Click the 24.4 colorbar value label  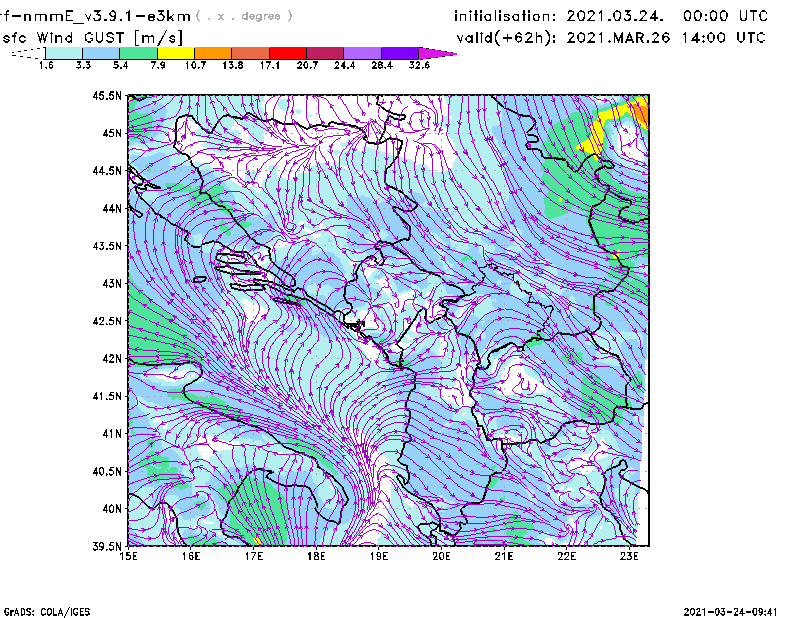coord(344,65)
